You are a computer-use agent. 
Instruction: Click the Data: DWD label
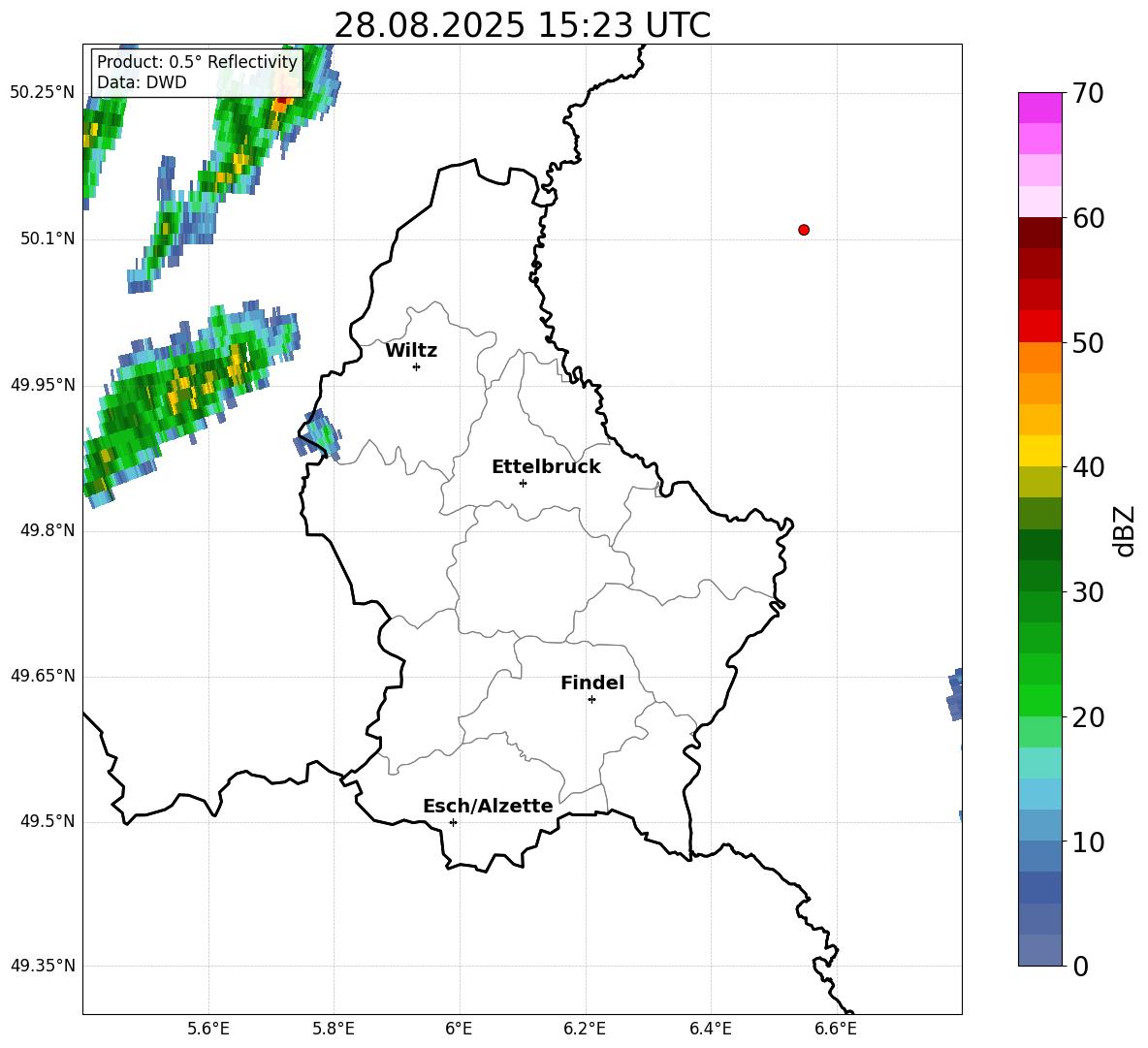pos(142,82)
